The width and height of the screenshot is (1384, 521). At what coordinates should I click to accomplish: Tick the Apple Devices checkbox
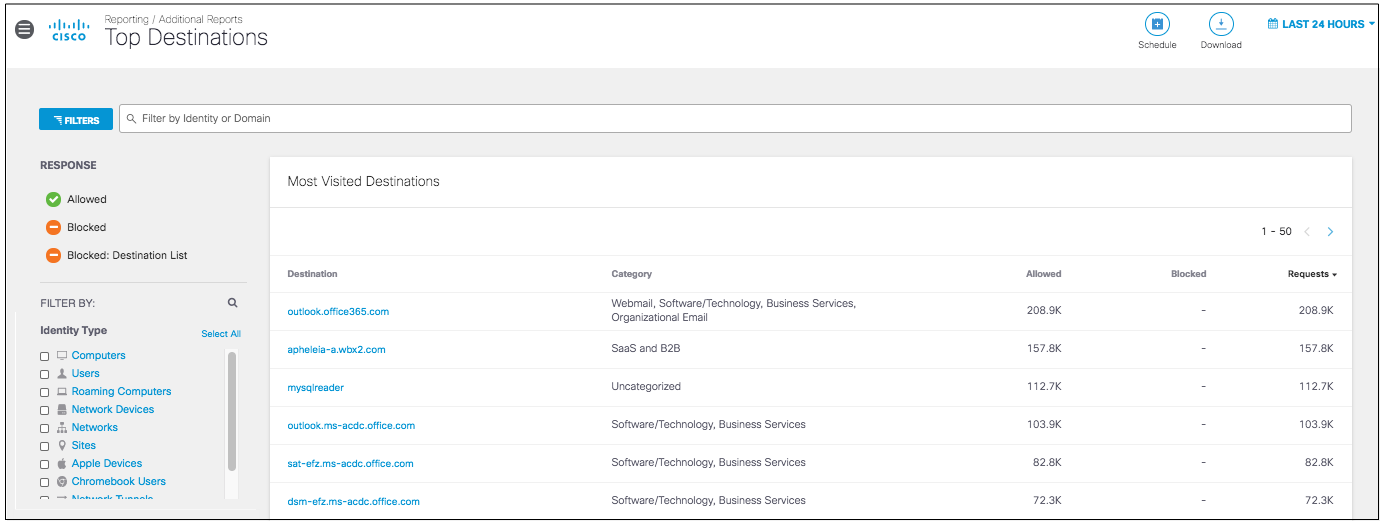(44, 464)
